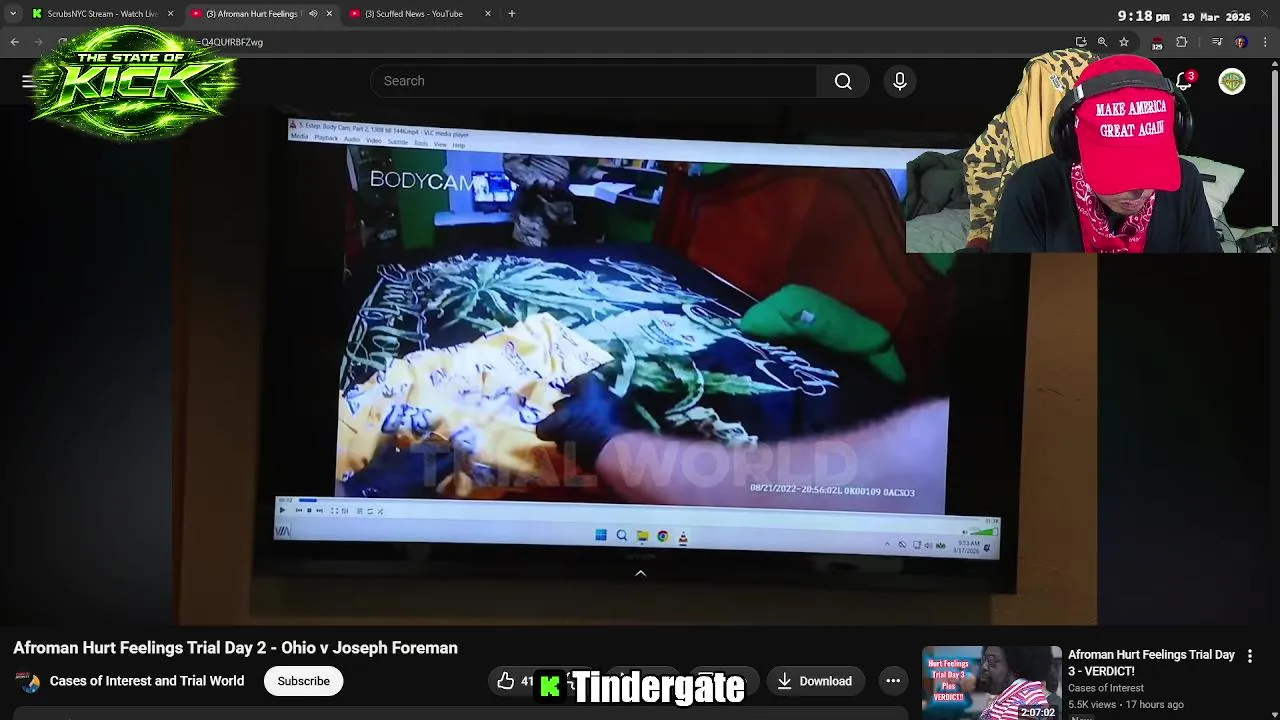
Task: Open the zoom magnifier icon in address bar
Action: [1102, 42]
